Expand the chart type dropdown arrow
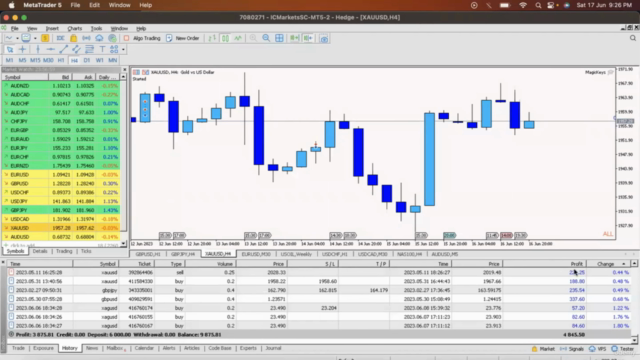 (17, 38)
